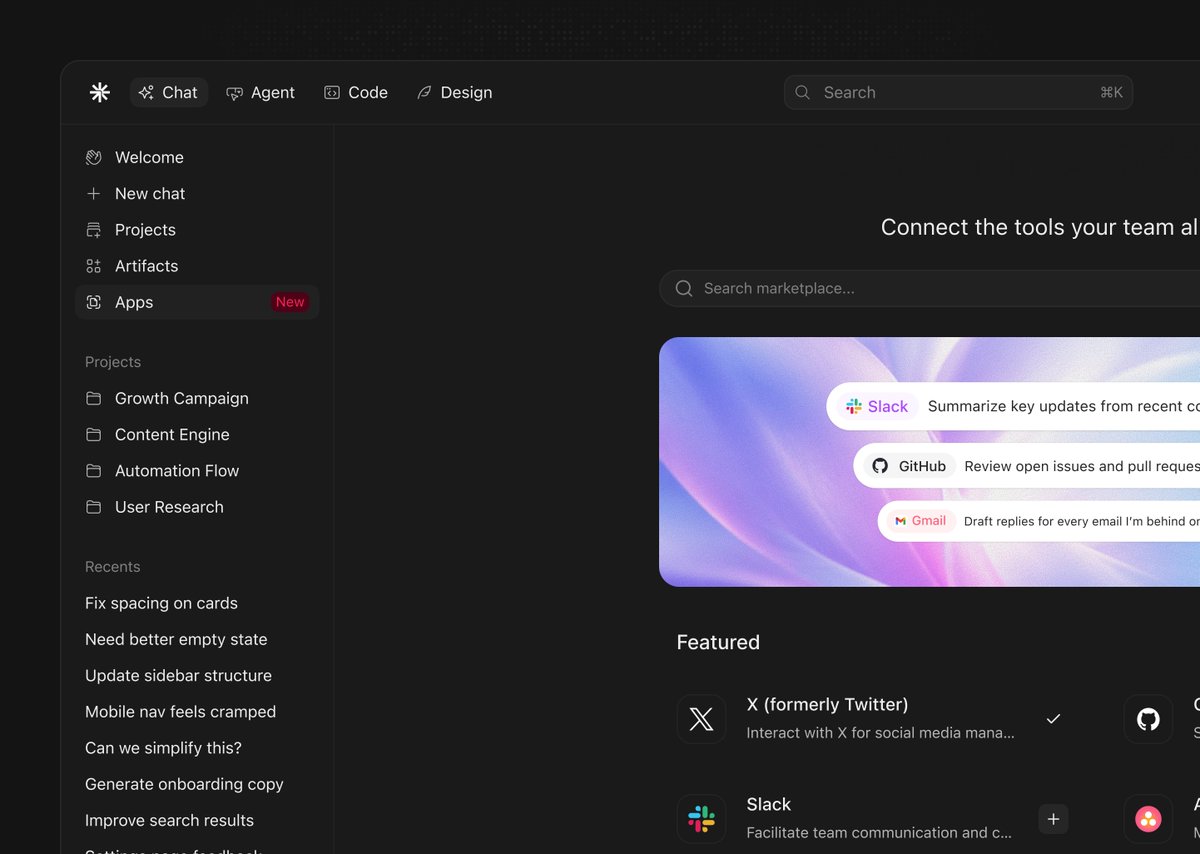Click the GitHub app icon under Featured
The image size is (1200, 854).
point(1148,719)
